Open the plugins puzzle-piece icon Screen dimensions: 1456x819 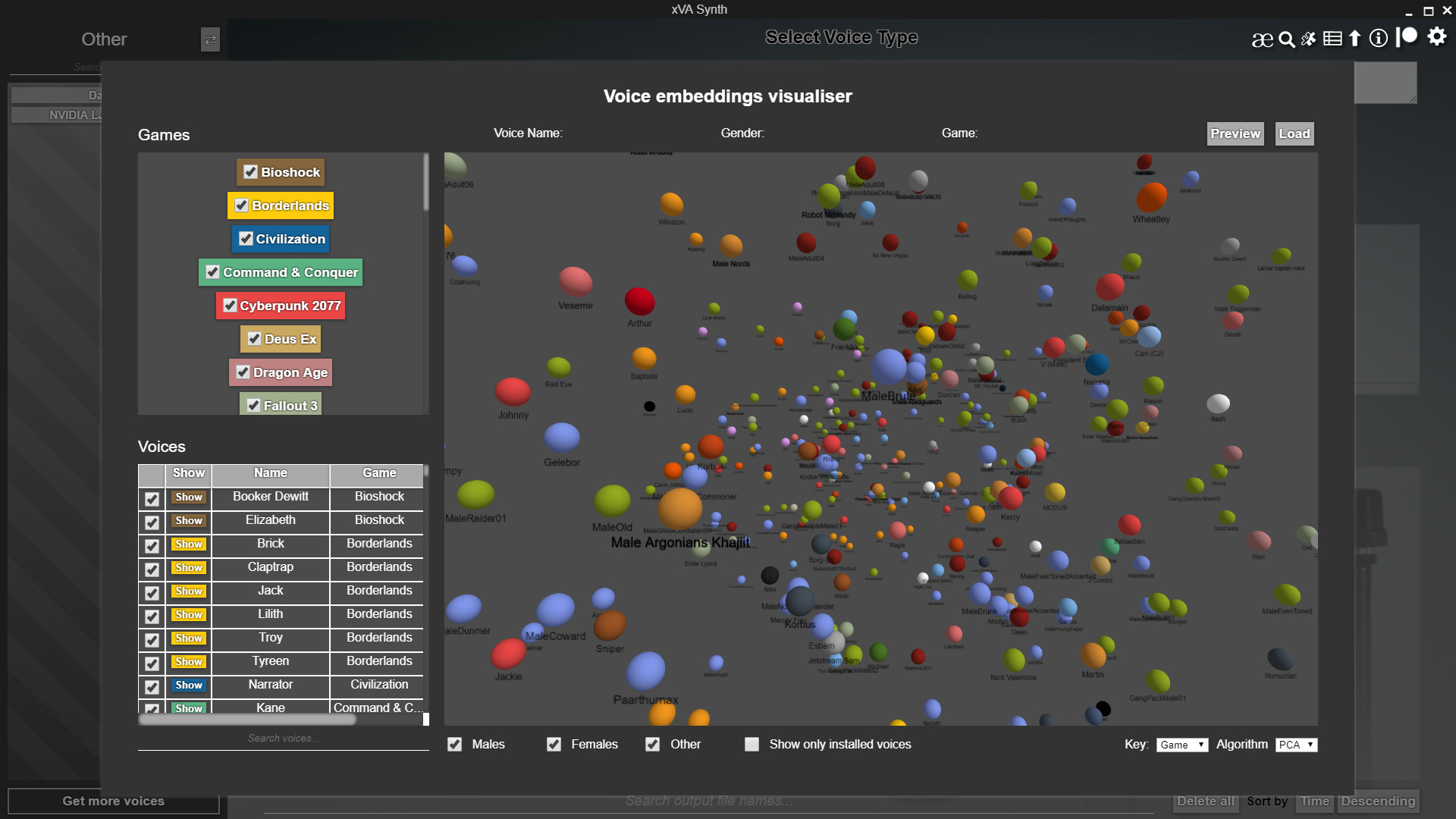[1309, 39]
